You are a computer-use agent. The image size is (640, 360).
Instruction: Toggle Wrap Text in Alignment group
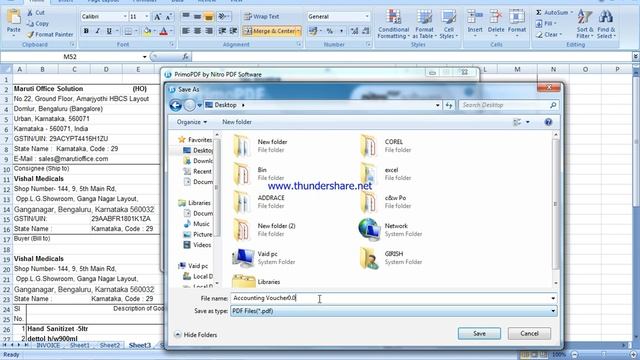pyautogui.click(x=262, y=17)
